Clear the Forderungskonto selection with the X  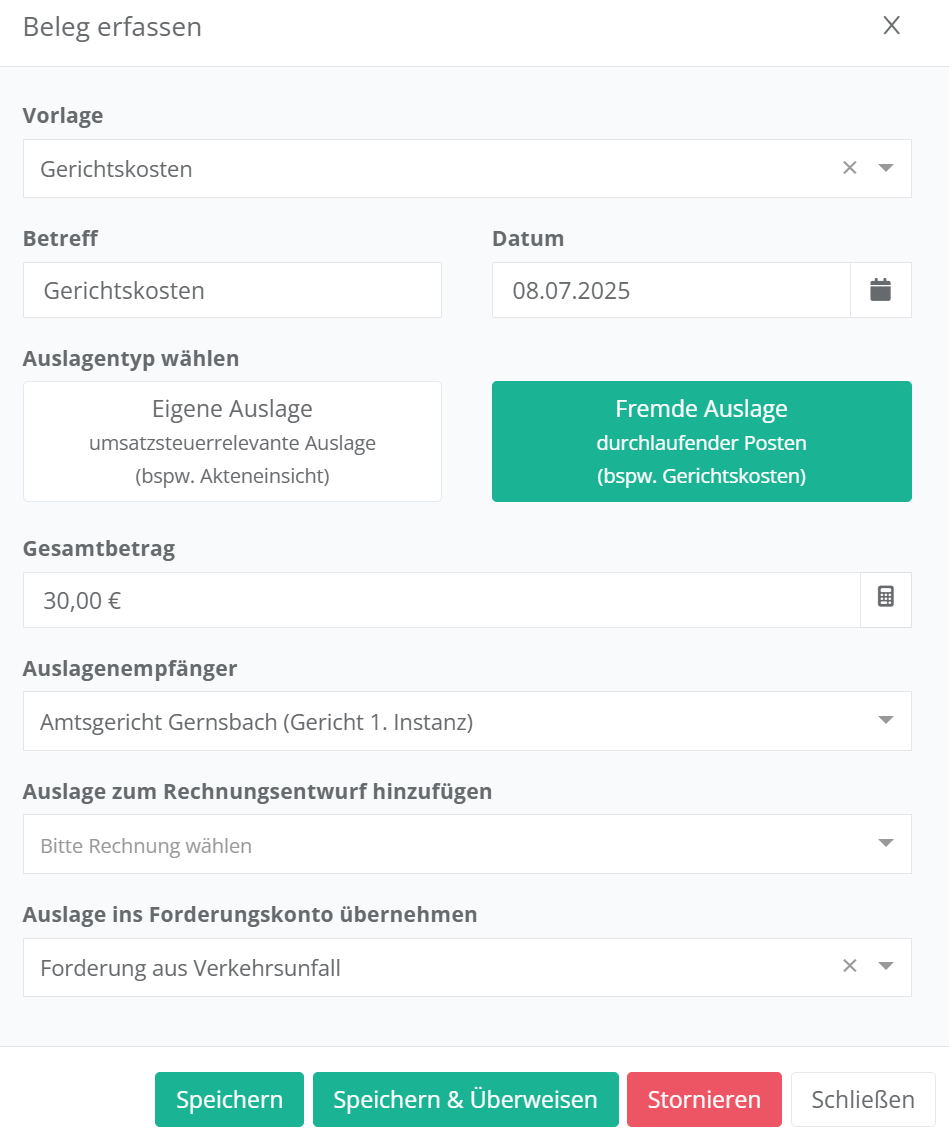coord(850,966)
